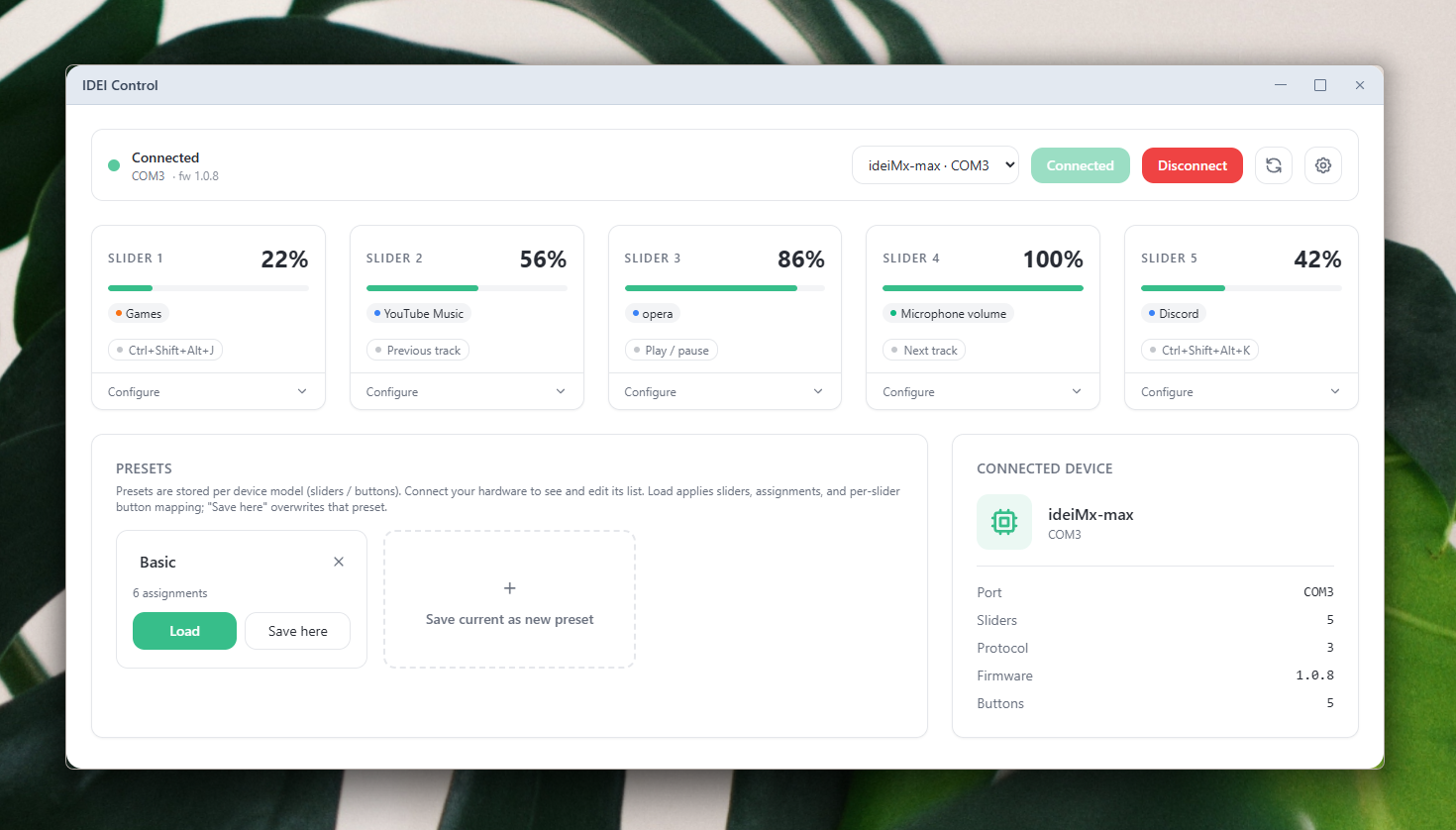
Task: Click the greyed Connected button
Action: (1081, 165)
